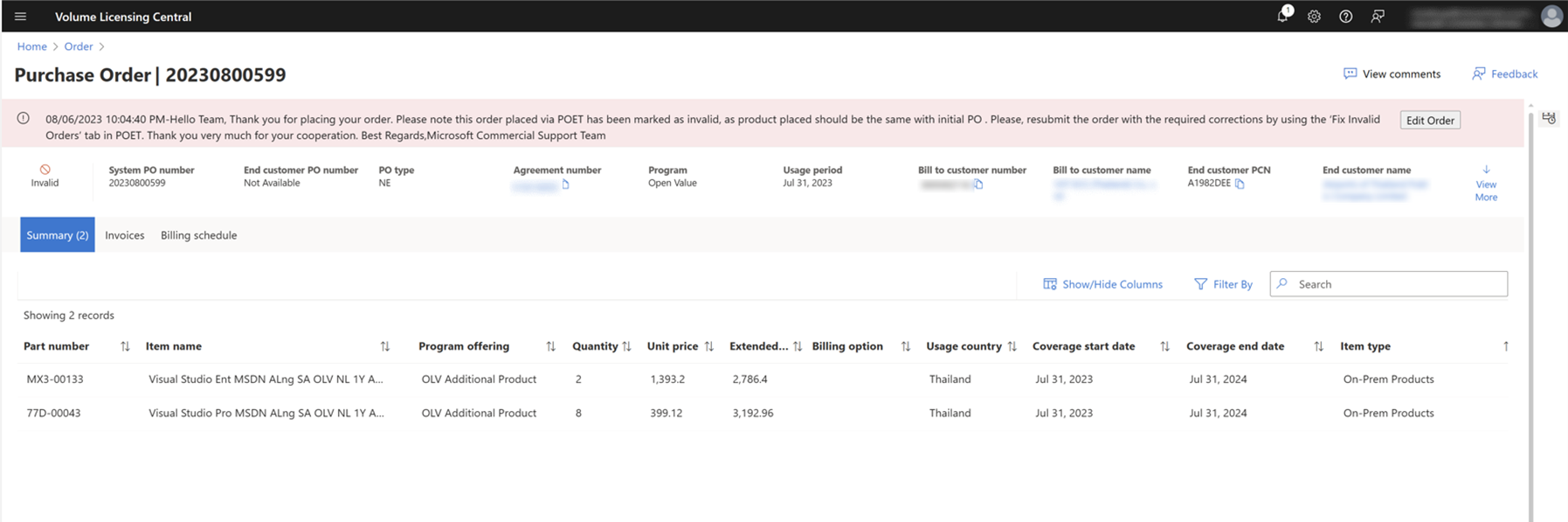Click unit price 399.12

666,414
